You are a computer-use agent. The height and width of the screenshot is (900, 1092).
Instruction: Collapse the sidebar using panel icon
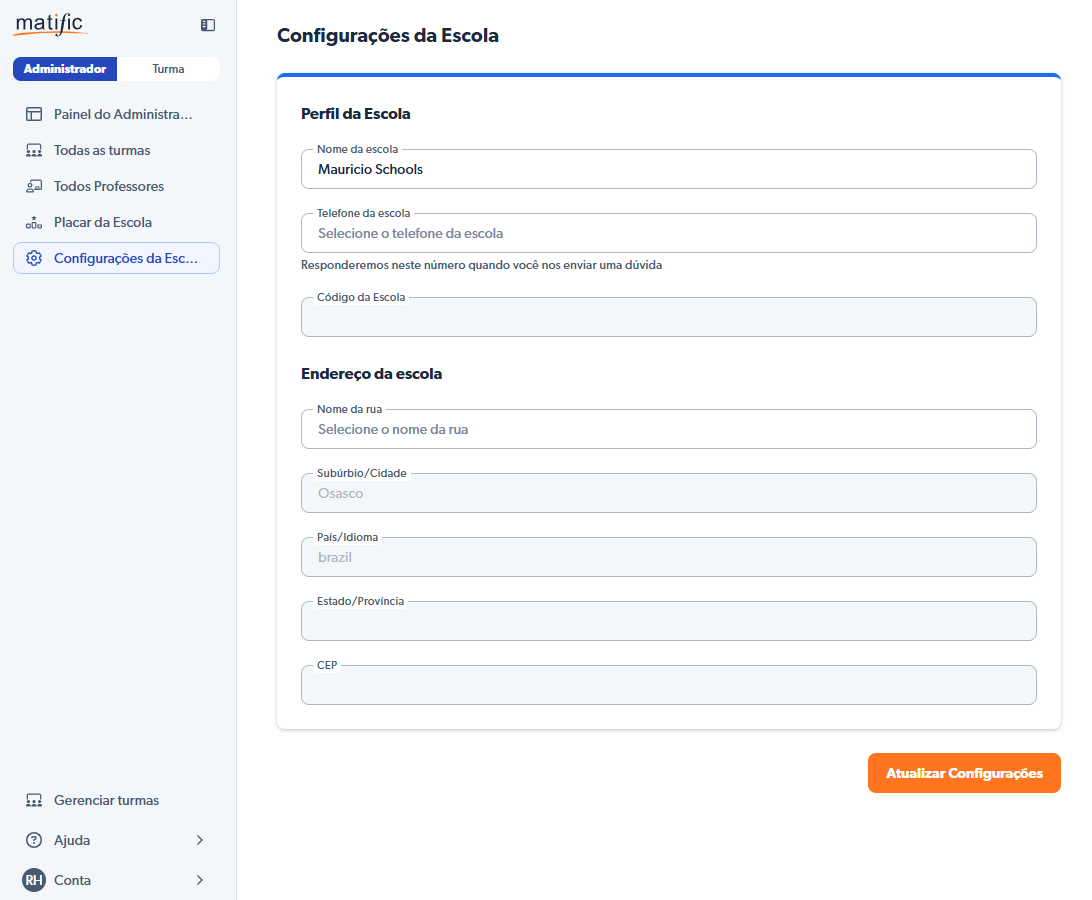(x=208, y=25)
